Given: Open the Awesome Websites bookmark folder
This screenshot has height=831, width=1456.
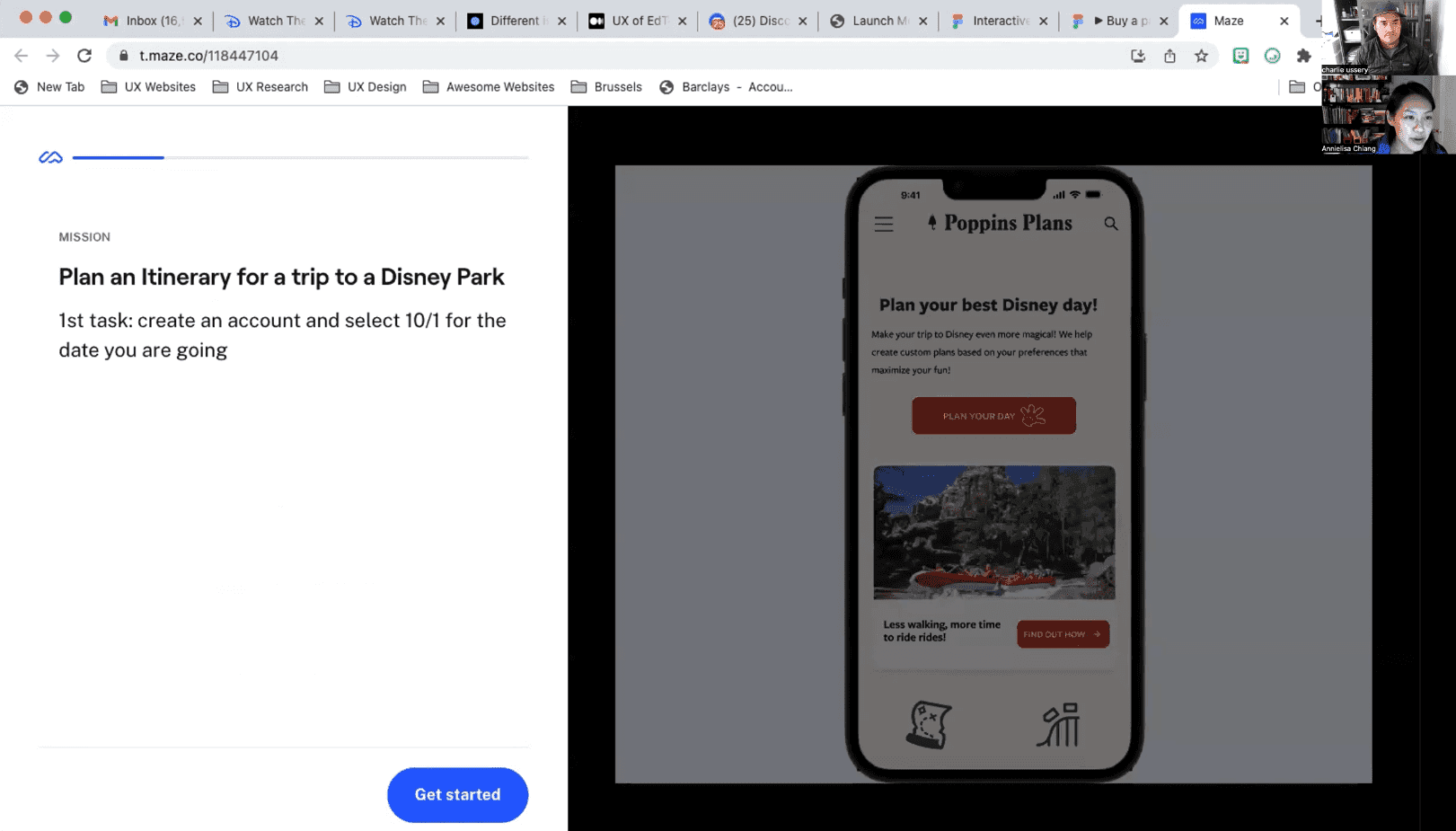Looking at the screenshot, I should [488, 87].
